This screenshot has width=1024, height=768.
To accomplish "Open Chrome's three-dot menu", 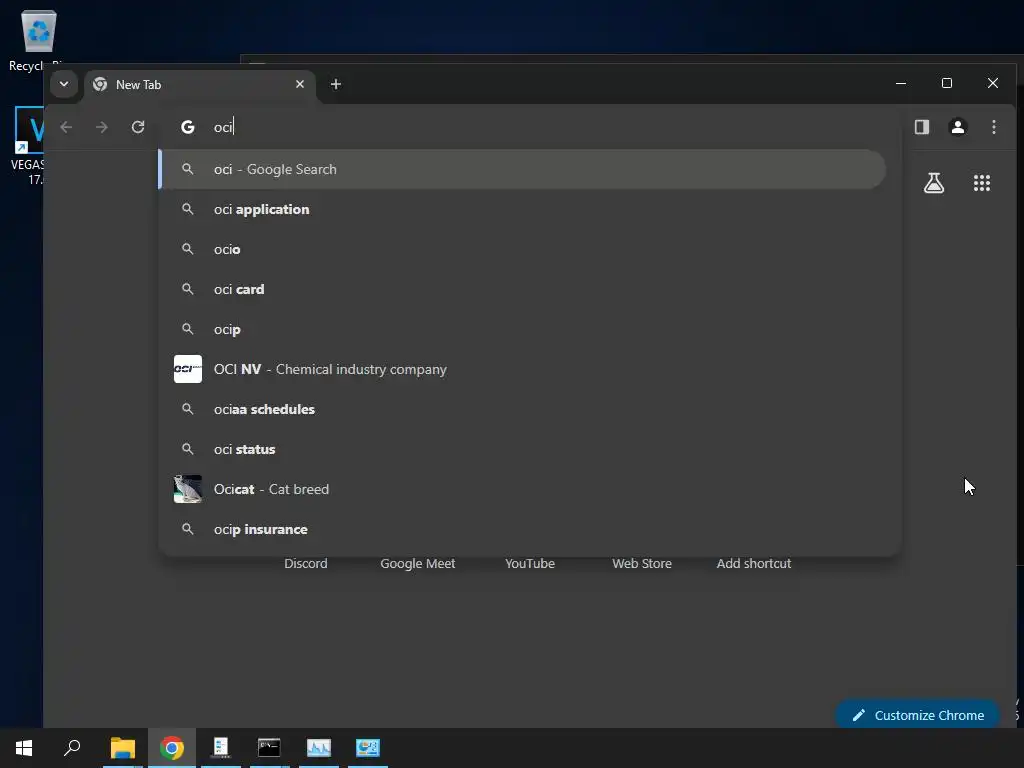I will (x=993, y=127).
